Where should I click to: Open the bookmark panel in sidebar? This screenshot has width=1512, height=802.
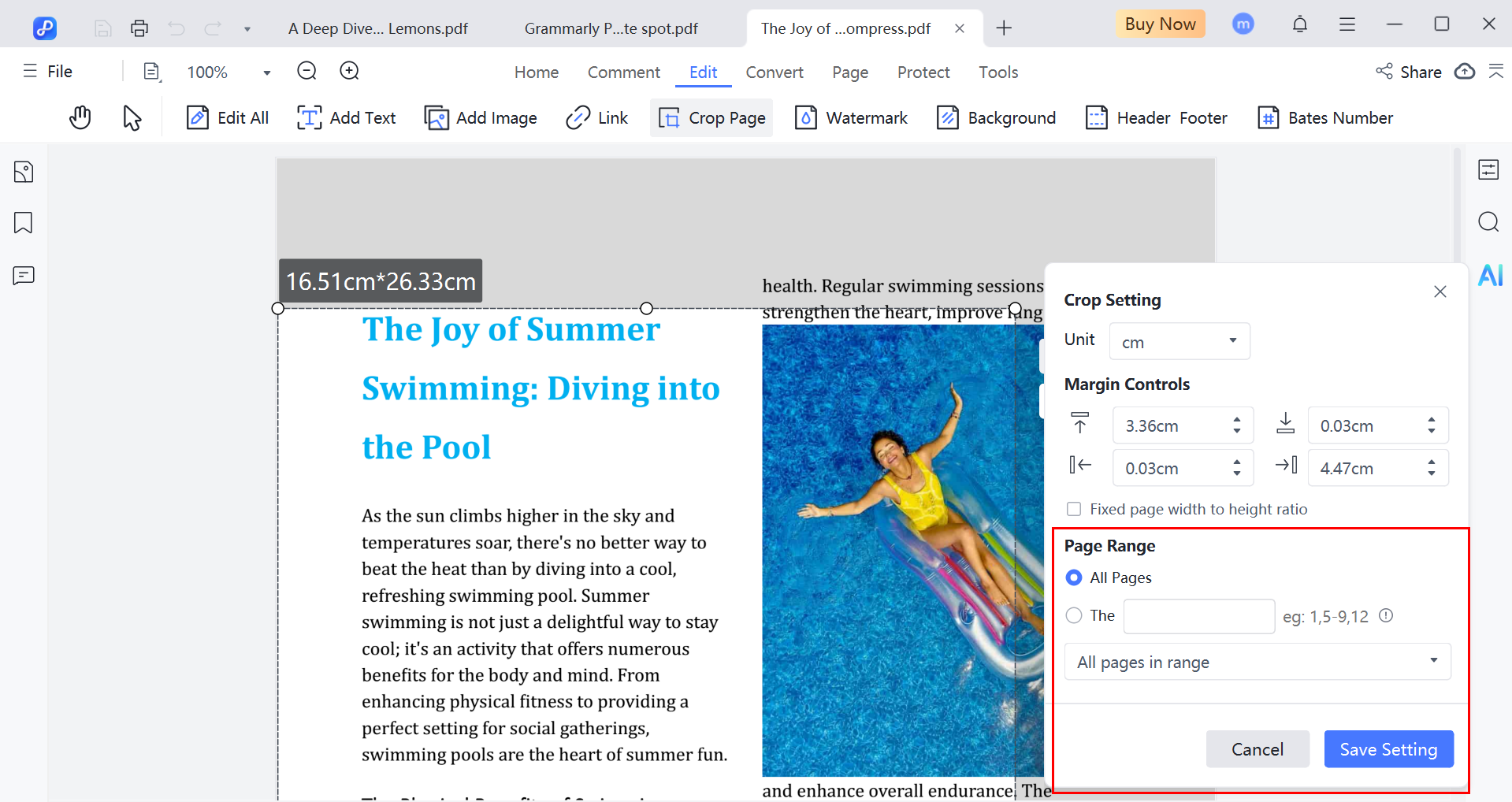coord(24,223)
